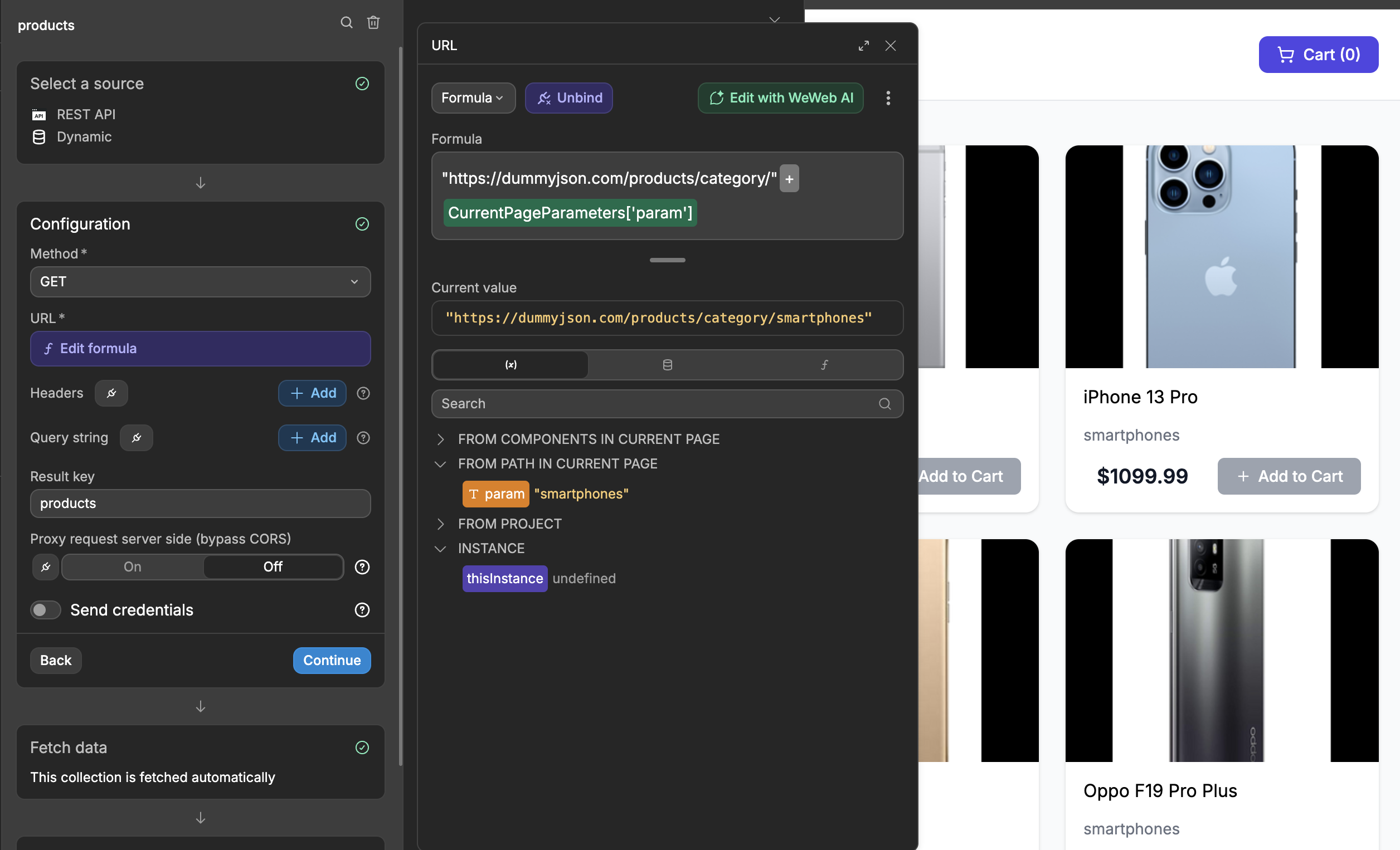Select the REST API source icon

(38, 114)
